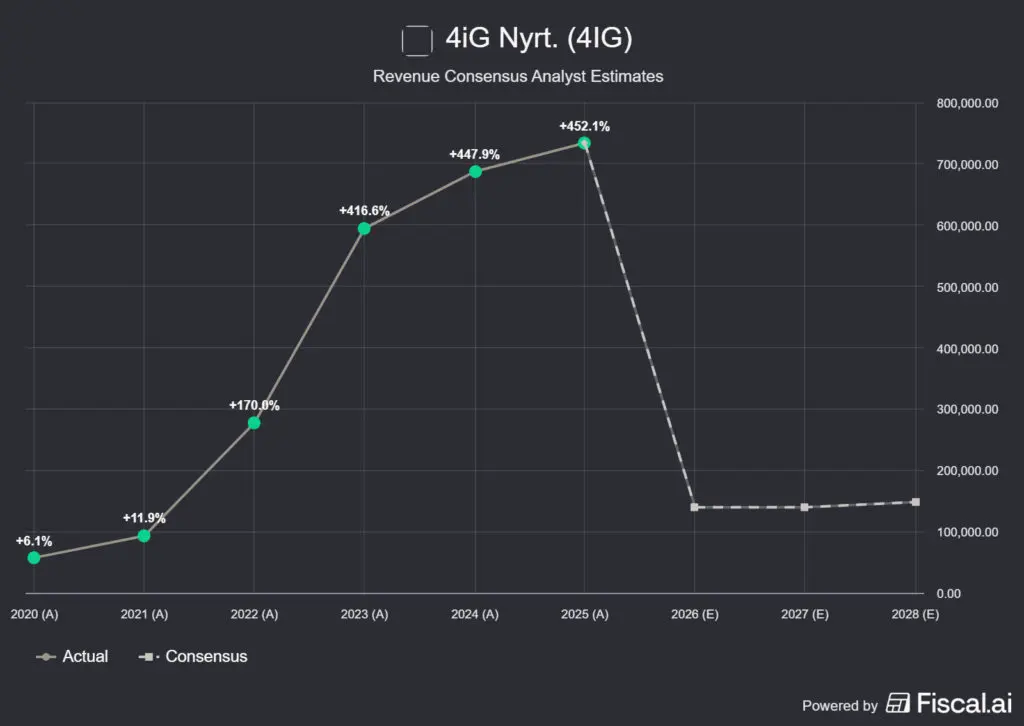Click the +416.6% growth label
The image size is (1024, 726).
pos(364,211)
